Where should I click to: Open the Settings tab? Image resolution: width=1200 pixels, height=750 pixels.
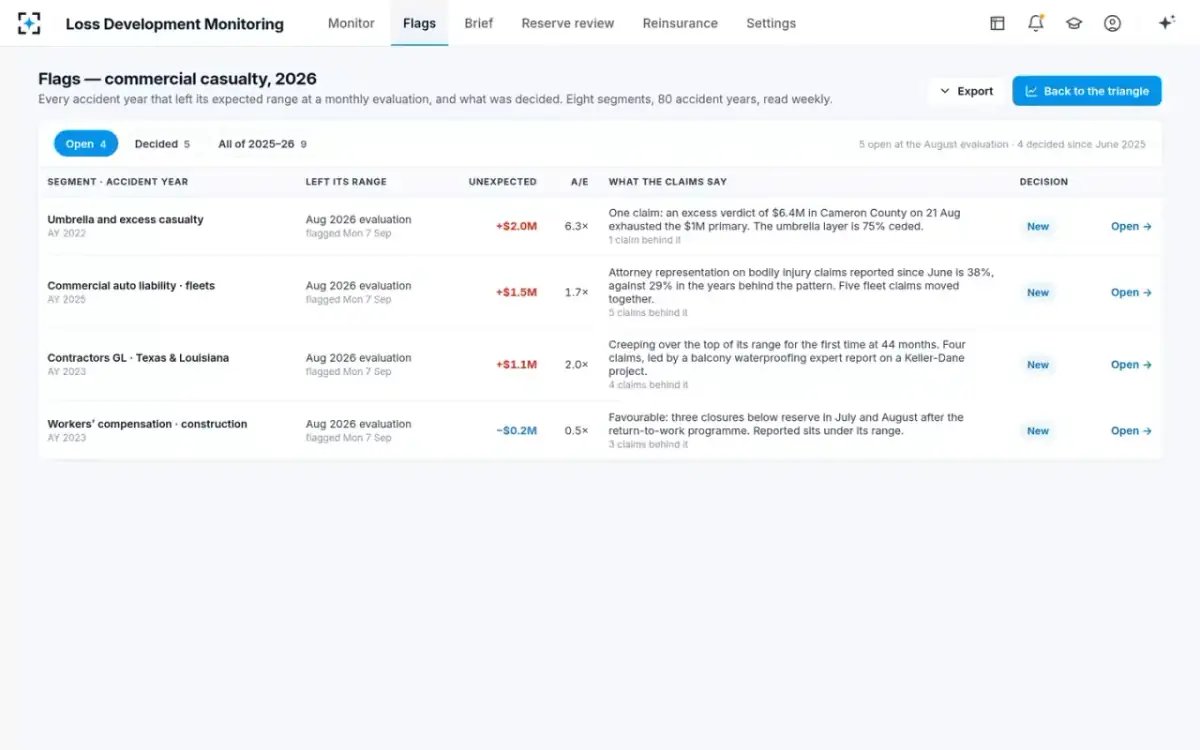pyautogui.click(x=771, y=23)
